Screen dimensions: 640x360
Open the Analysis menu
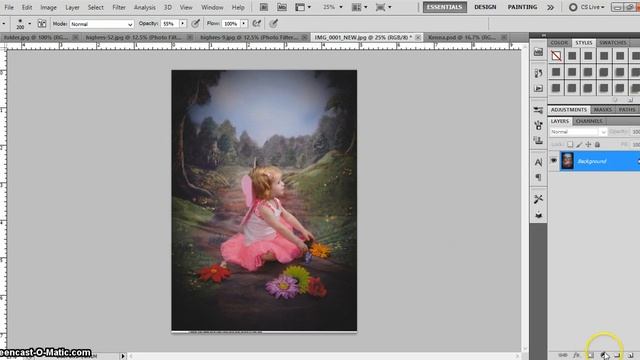coord(144,7)
